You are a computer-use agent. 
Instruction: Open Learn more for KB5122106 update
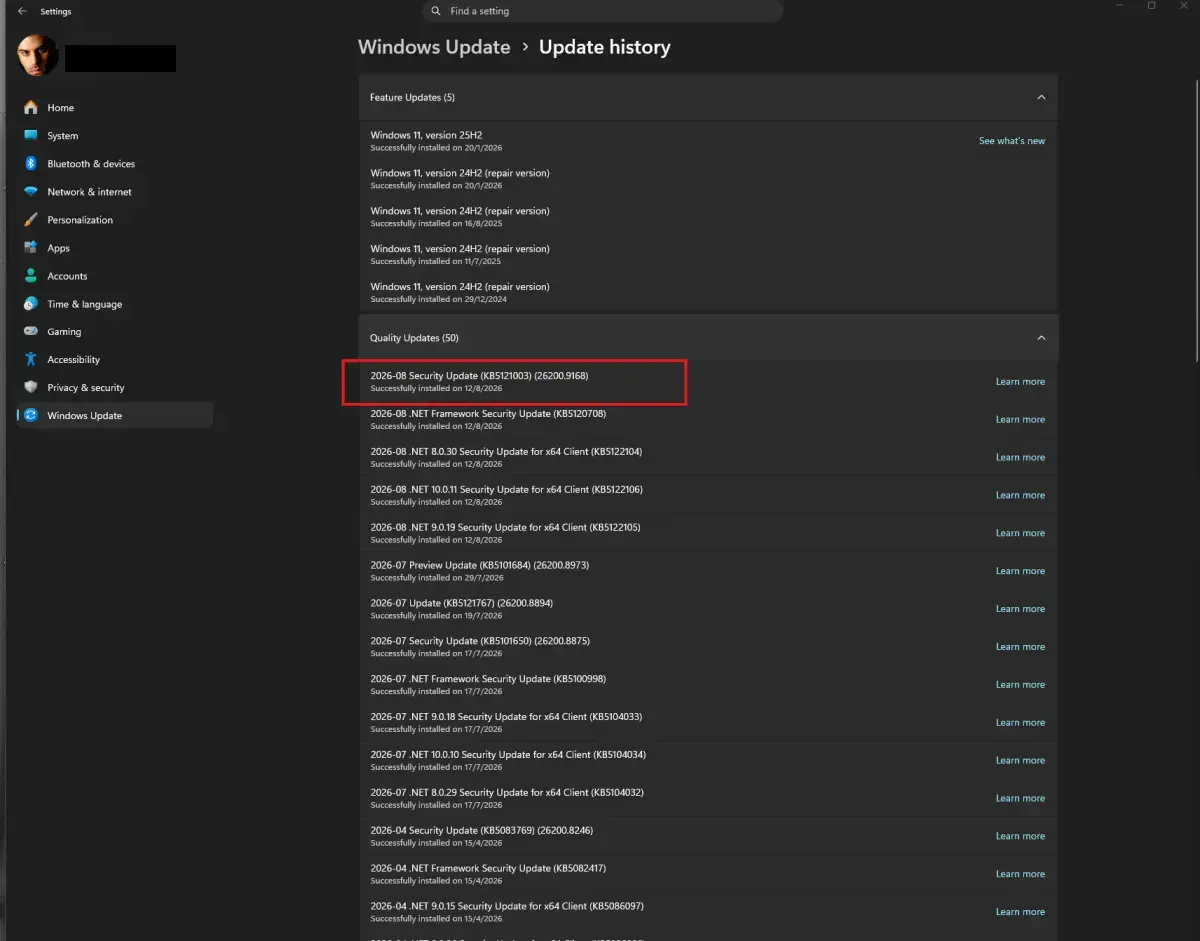pos(1020,495)
